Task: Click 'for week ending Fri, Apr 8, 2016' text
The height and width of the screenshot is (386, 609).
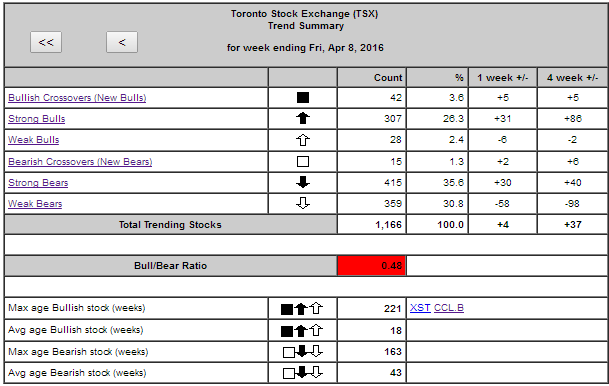Action: tap(305, 48)
